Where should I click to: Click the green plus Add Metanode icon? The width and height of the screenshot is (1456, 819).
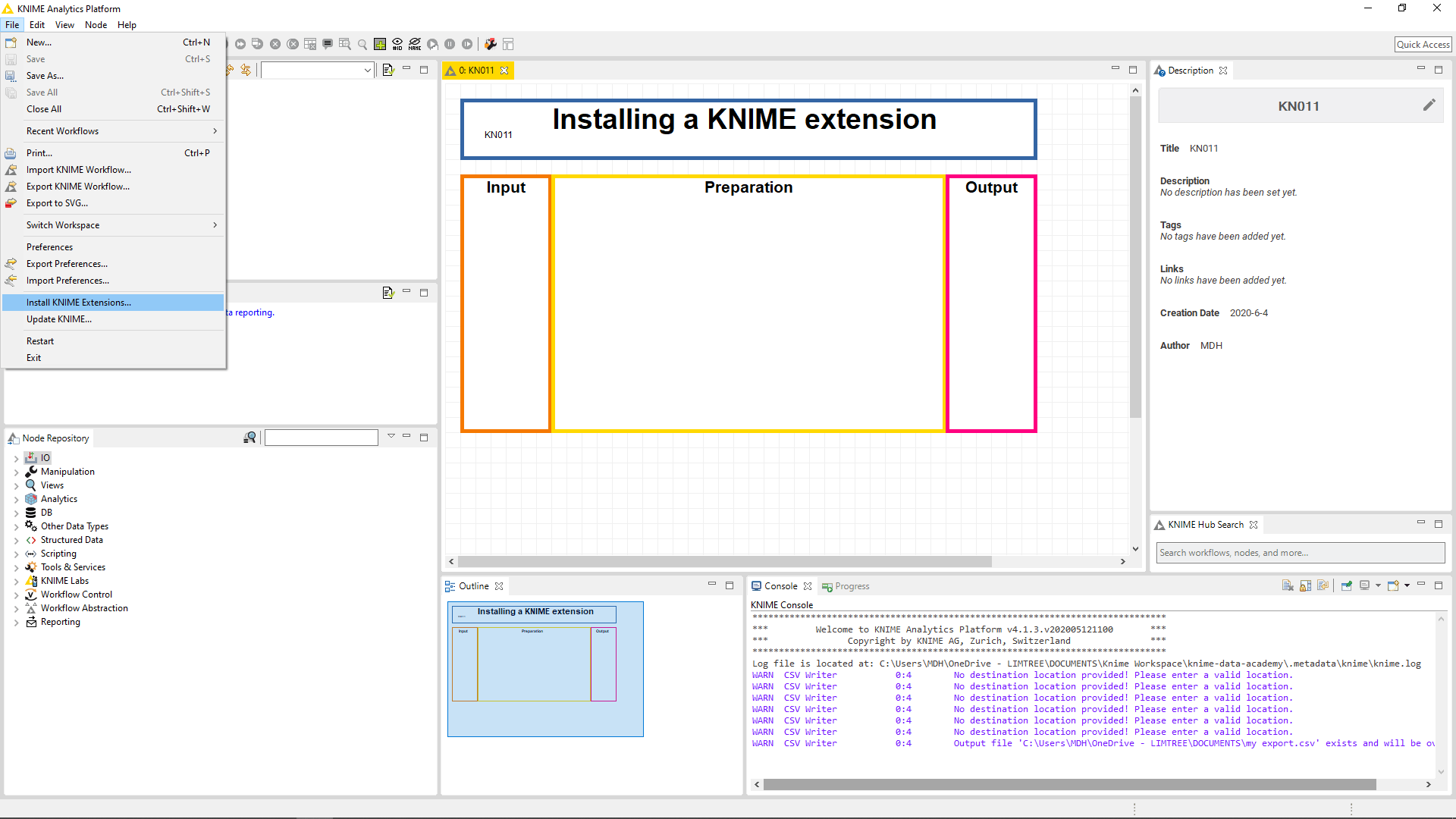click(380, 44)
